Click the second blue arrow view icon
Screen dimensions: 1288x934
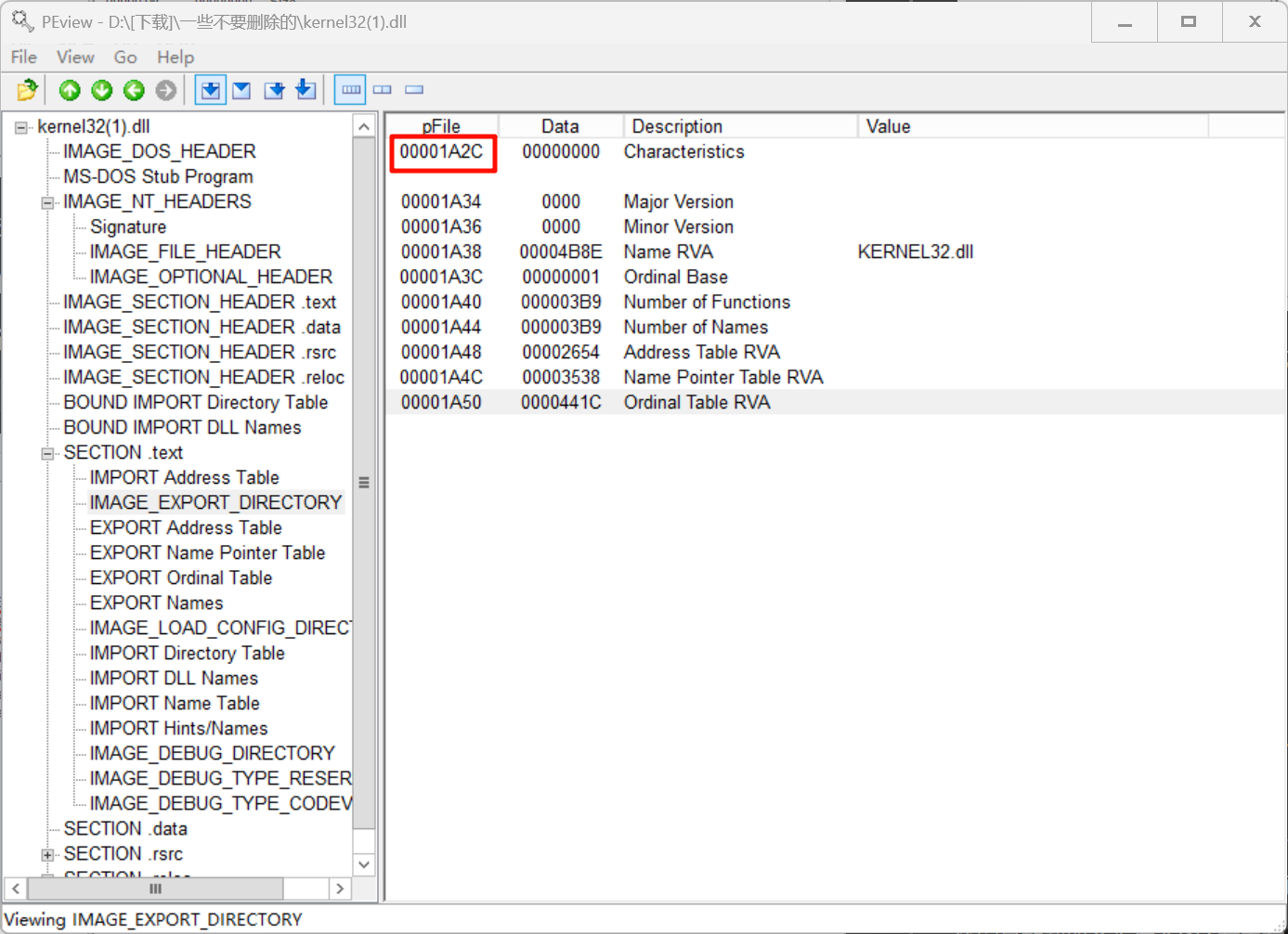coord(241,90)
